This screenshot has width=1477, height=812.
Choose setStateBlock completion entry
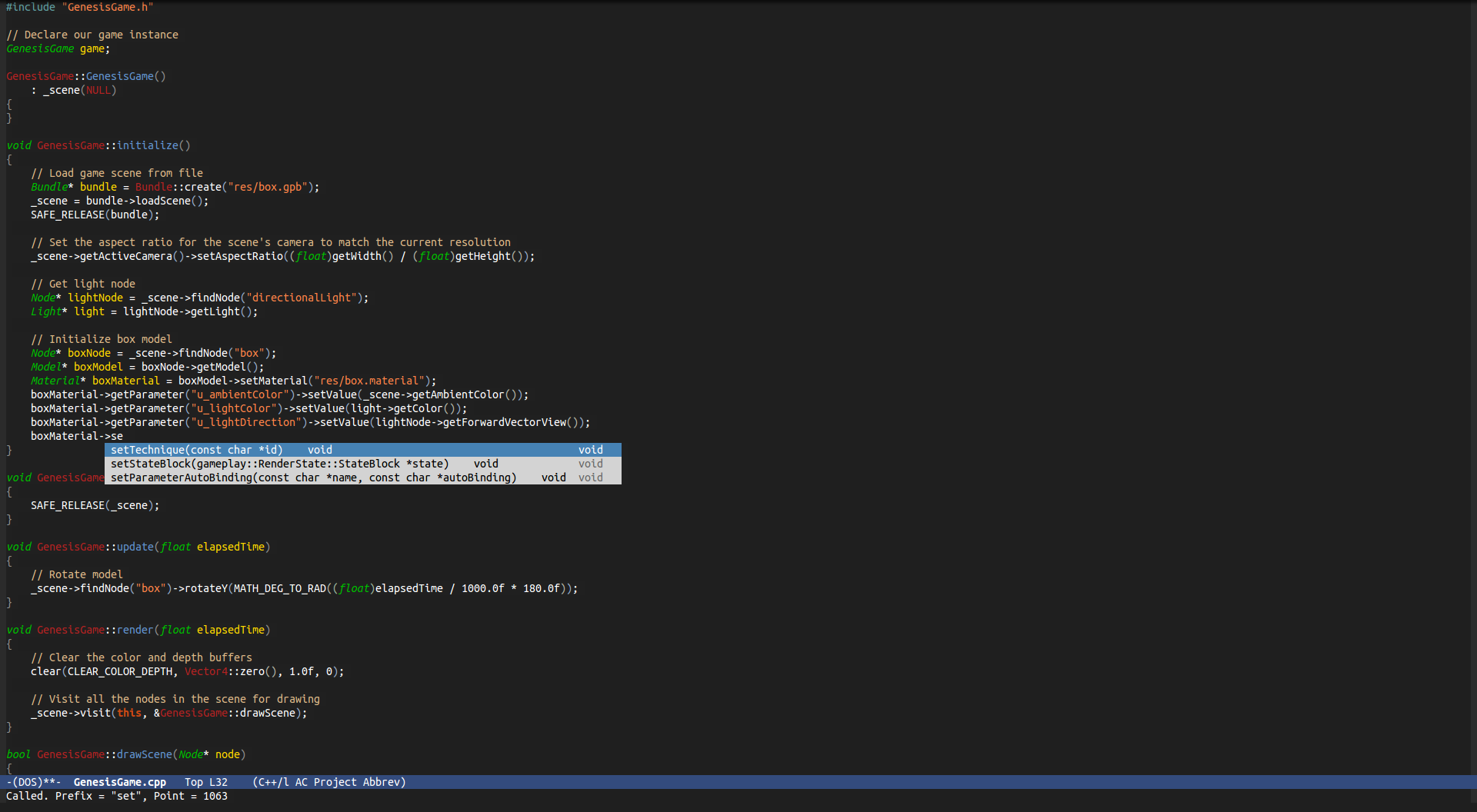[362, 464]
